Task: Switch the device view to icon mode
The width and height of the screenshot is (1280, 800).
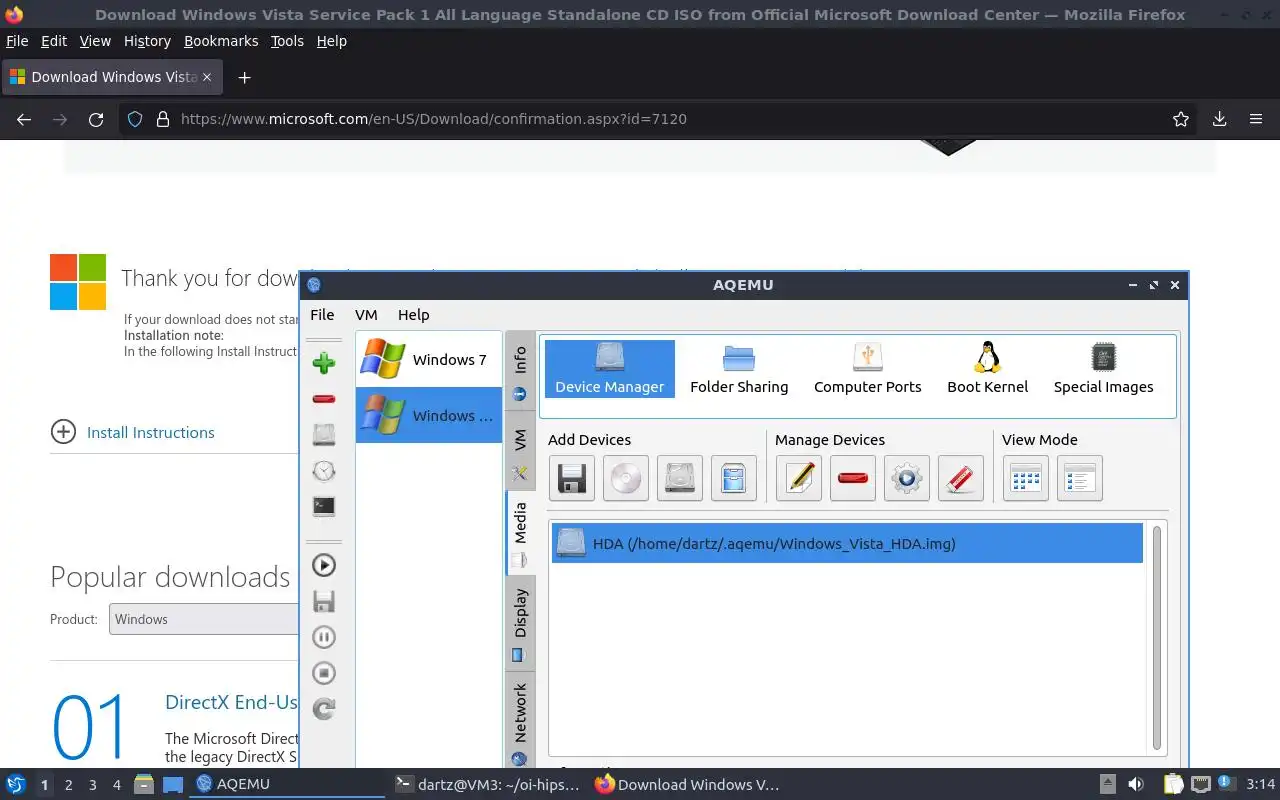Action: [x=1026, y=478]
